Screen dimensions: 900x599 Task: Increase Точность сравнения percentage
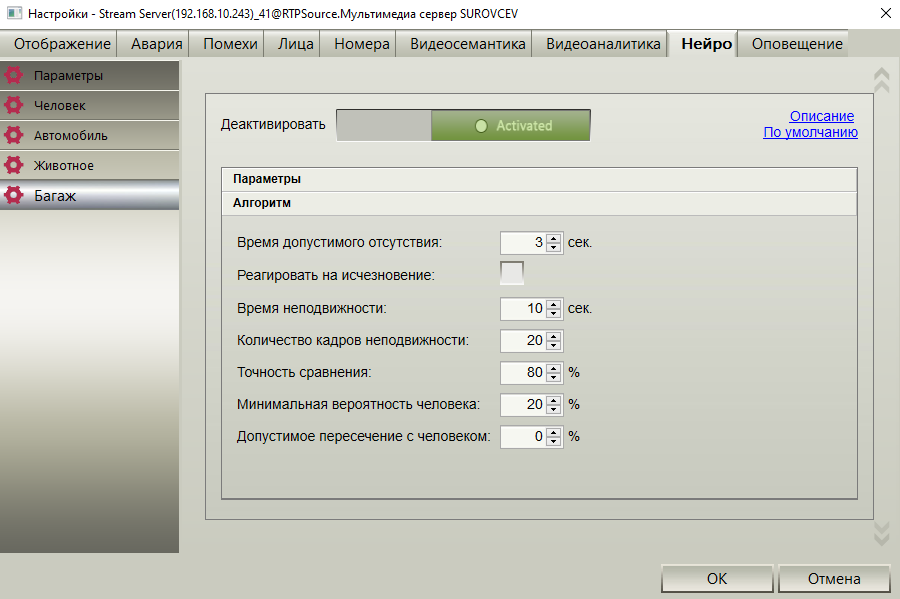(x=553, y=369)
